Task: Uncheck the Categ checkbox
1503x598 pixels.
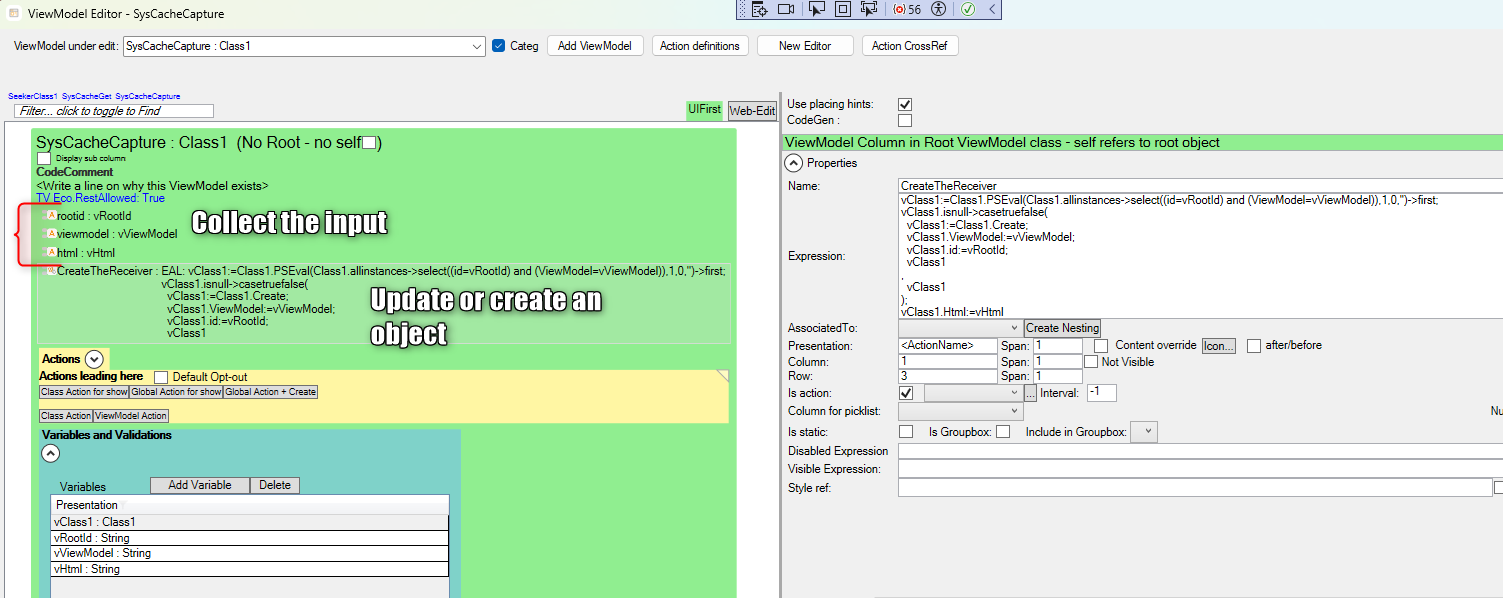Action: [x=499, y=46]
